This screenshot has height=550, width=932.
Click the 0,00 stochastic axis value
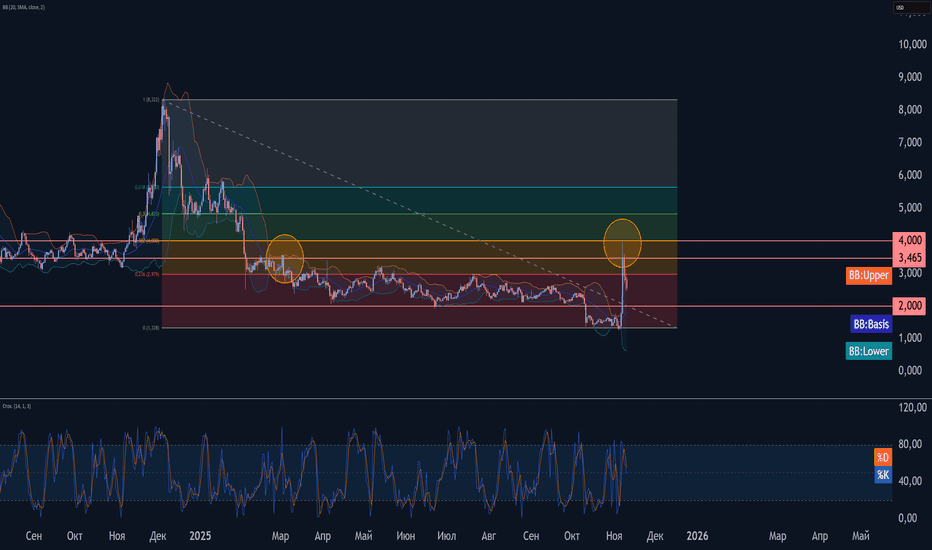(908, 518)
